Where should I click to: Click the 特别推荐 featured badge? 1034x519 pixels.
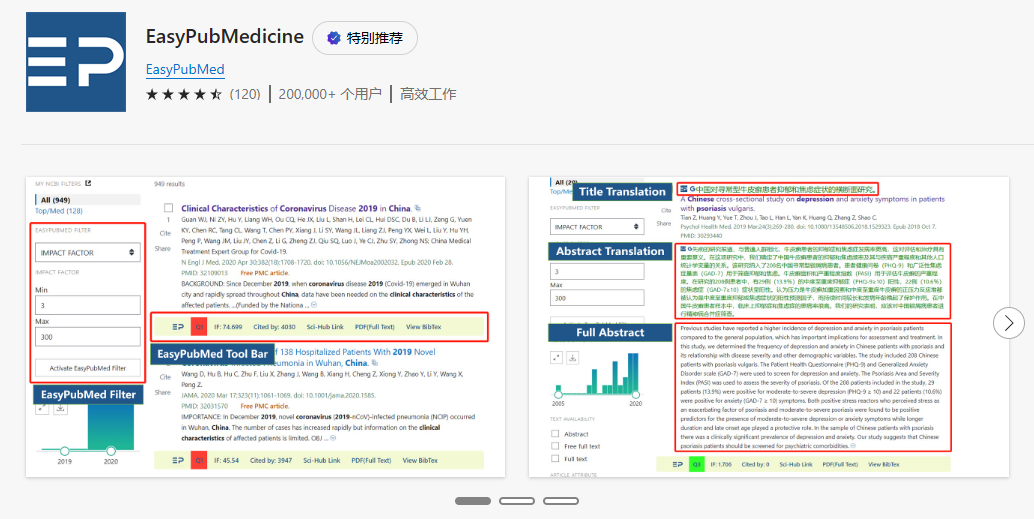(365, 38)
